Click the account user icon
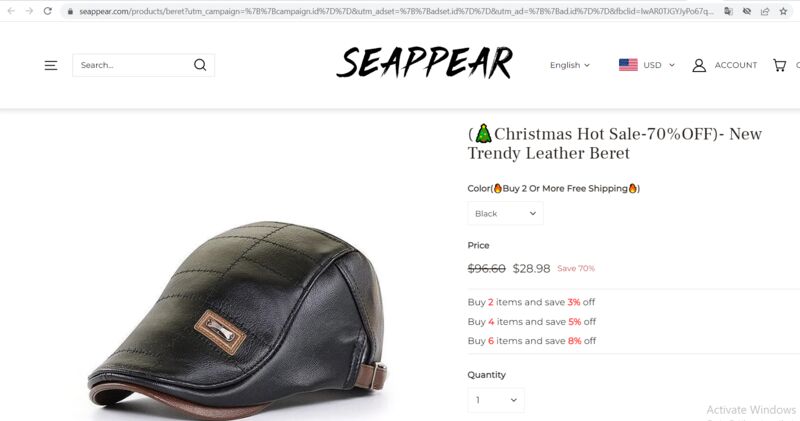800x421 pixels. pyautogui.click(x=699, y=65)
